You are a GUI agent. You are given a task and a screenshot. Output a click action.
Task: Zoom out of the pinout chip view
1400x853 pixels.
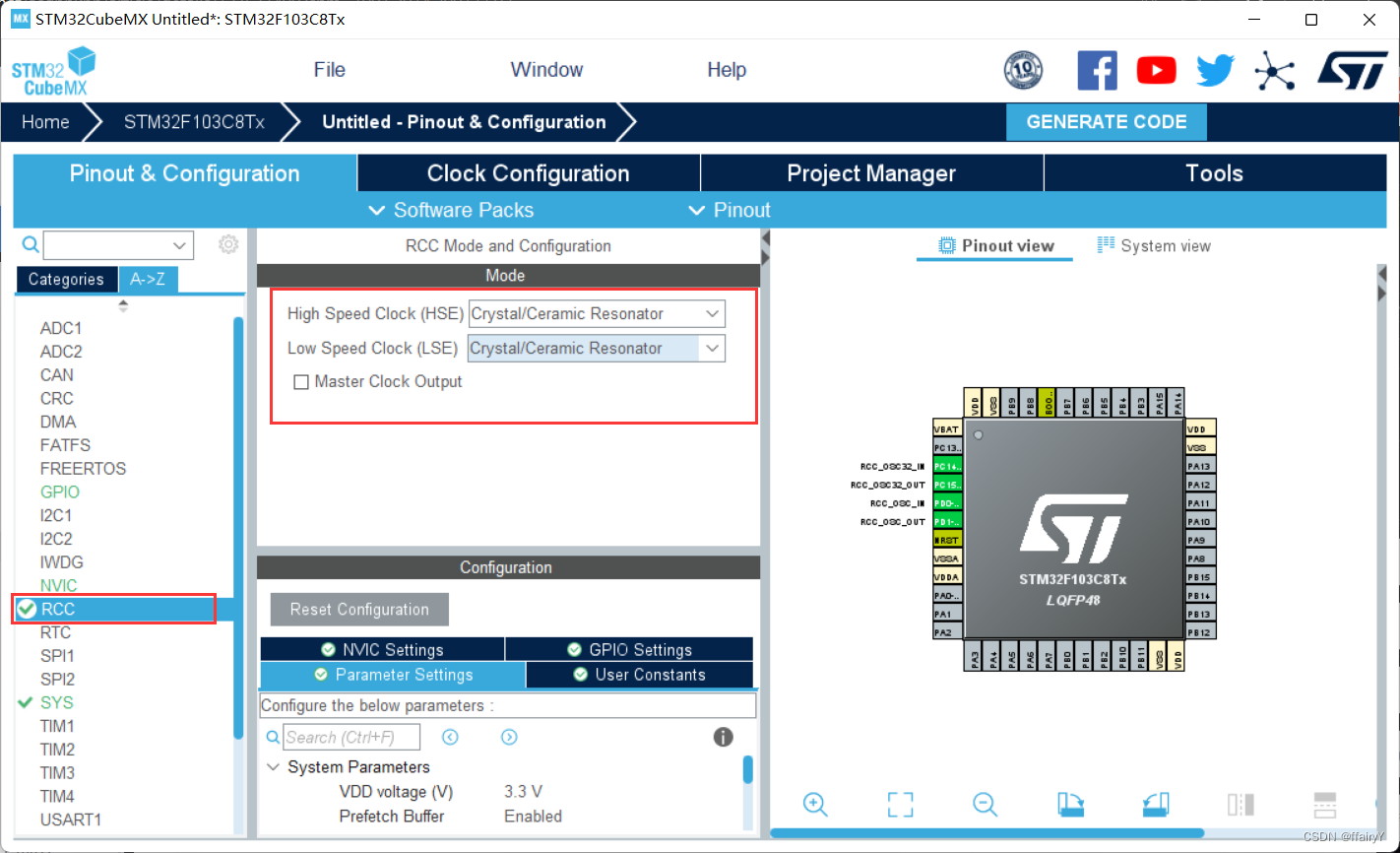986,804
